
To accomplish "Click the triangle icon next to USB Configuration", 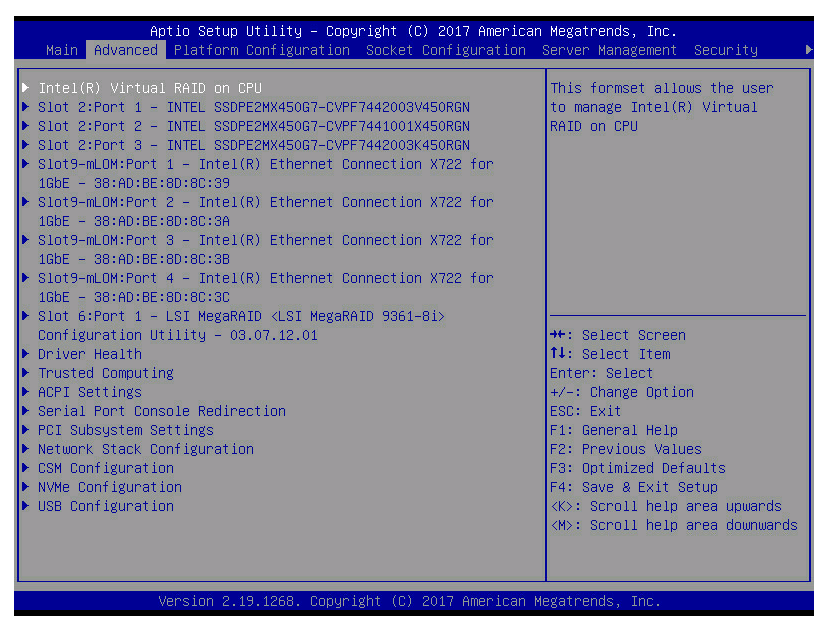I will coord(26,506).
